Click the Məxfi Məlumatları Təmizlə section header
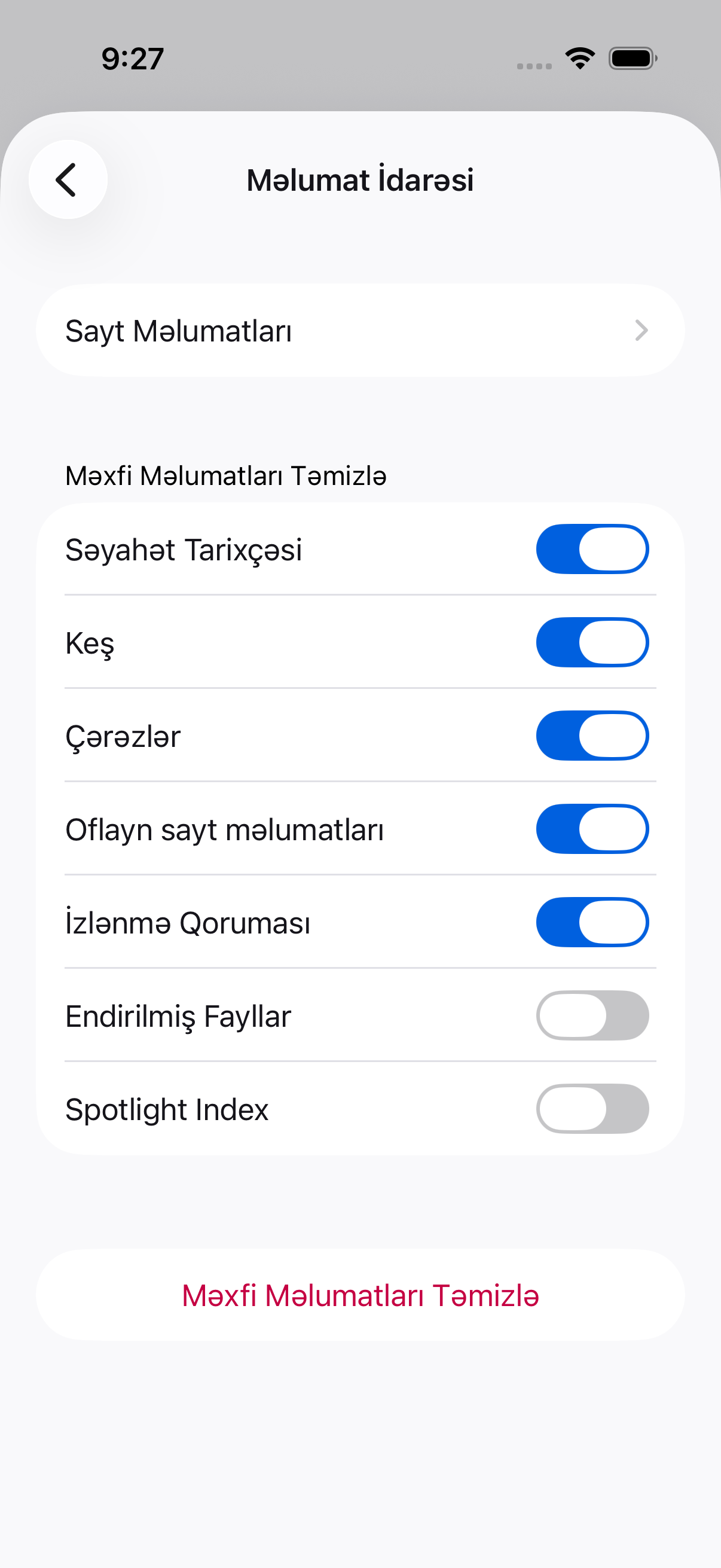The height and width of the screenshot is (1568, 721). click(226, 476)
